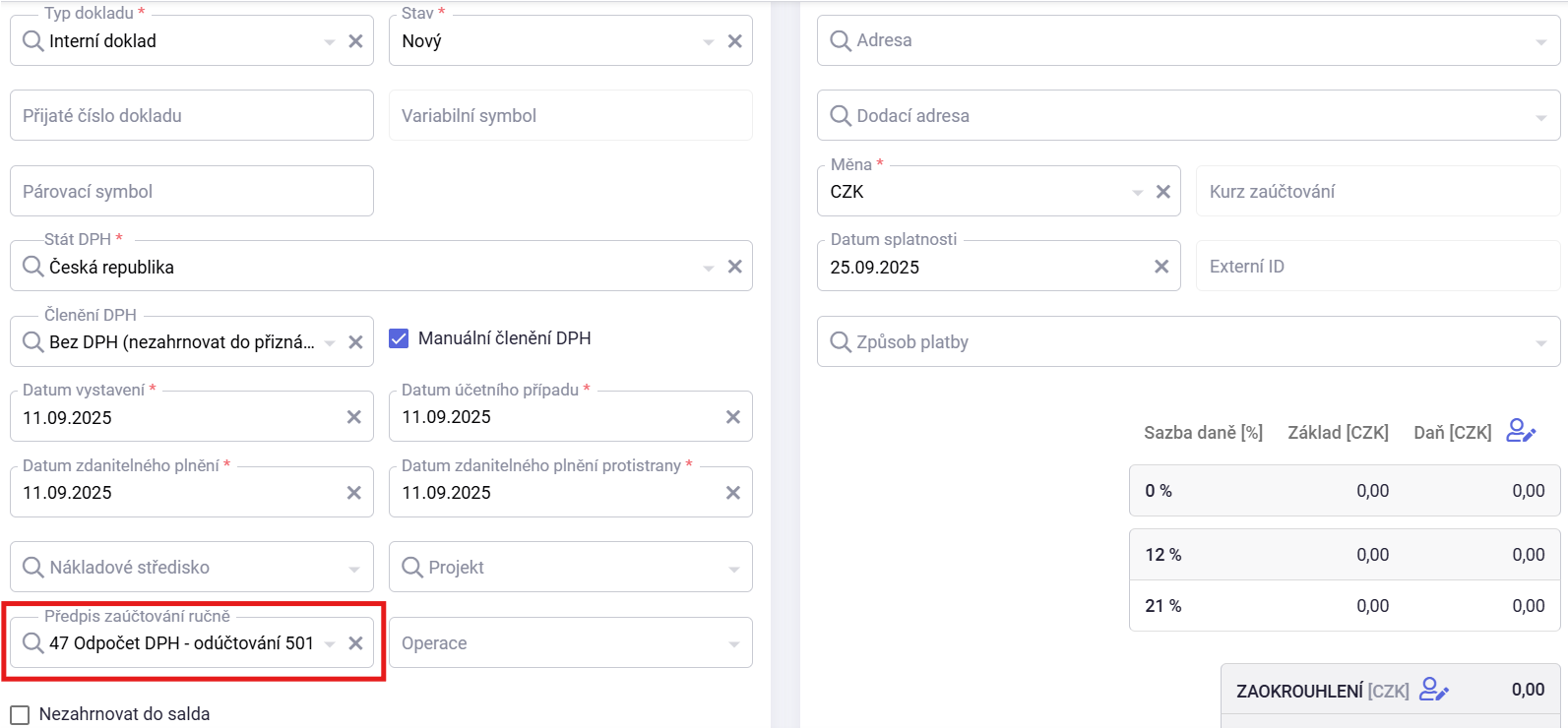Viewport: 1568px width, 728px height.
Task: Clear the Stát DPH Česká republika value
Action: [734, 267]
